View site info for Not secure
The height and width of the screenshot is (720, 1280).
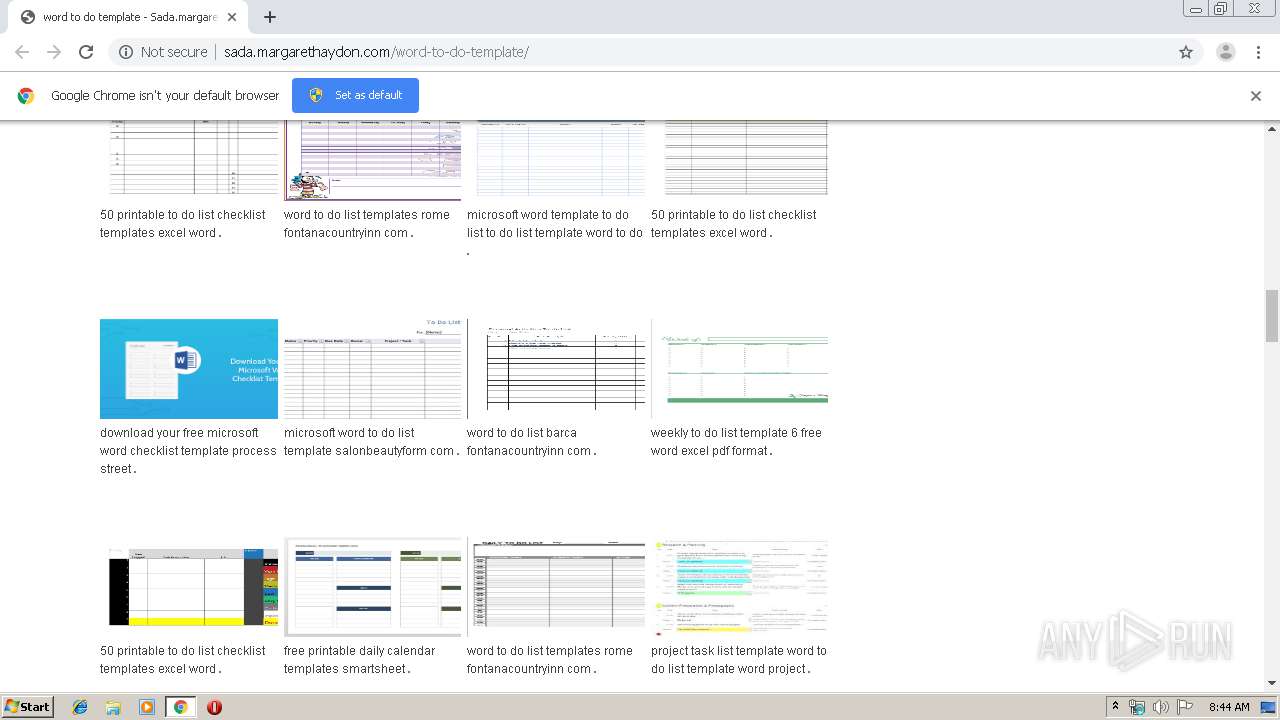163,52
